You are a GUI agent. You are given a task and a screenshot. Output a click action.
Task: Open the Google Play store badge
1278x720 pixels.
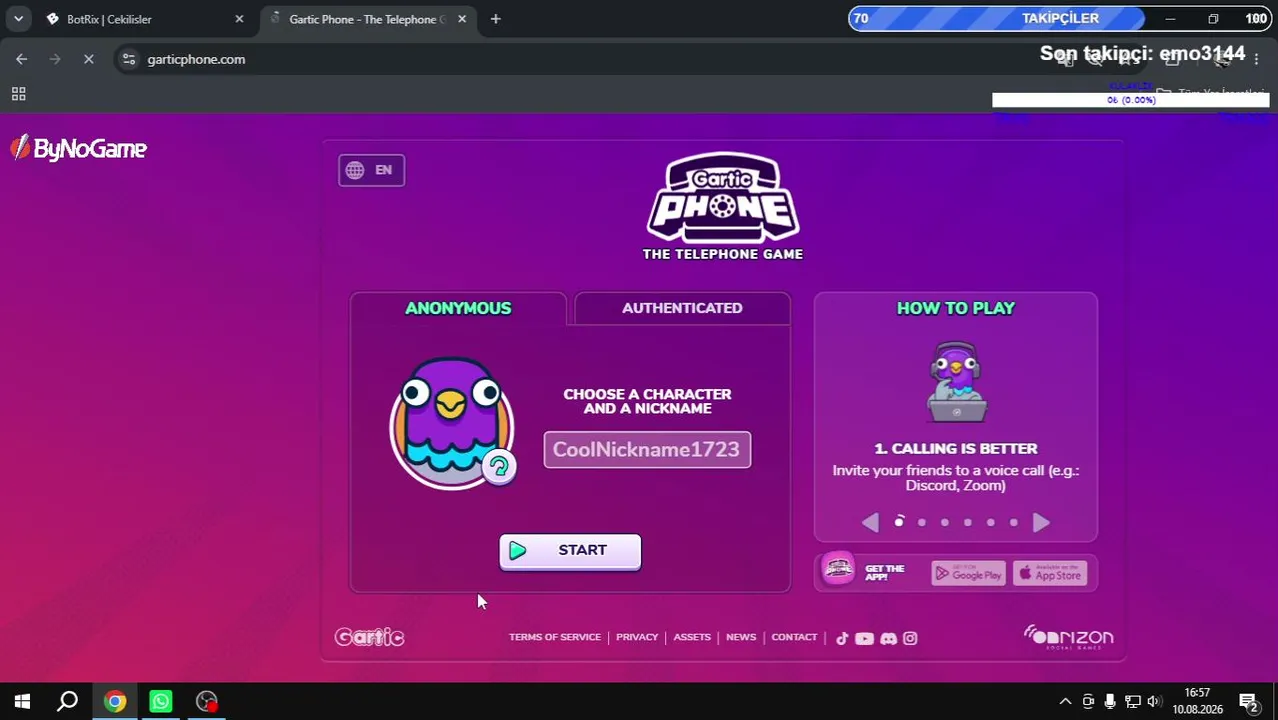tap(968, 573)
